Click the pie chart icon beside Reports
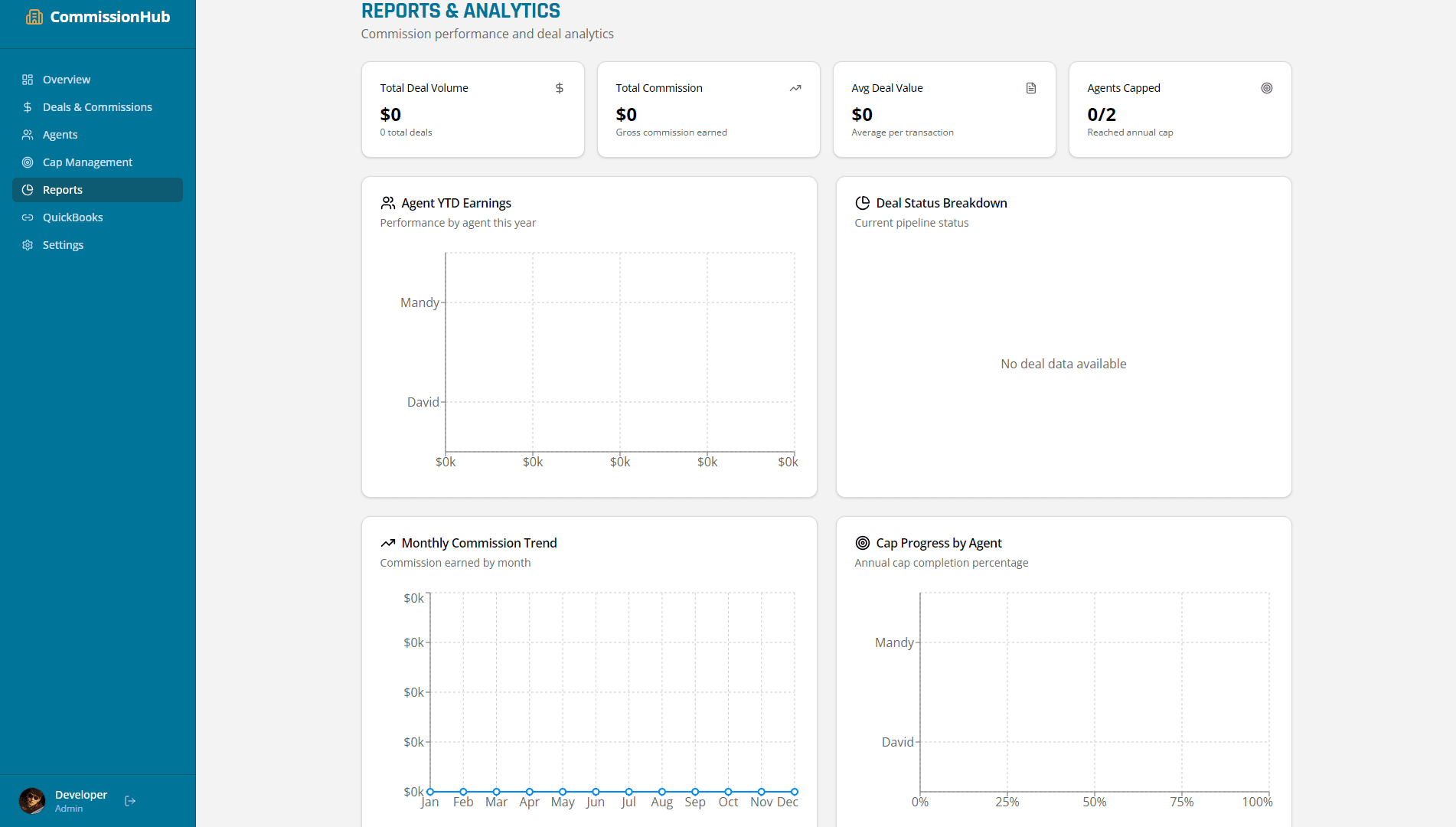1456x827 pixels. tap(28, 190)
